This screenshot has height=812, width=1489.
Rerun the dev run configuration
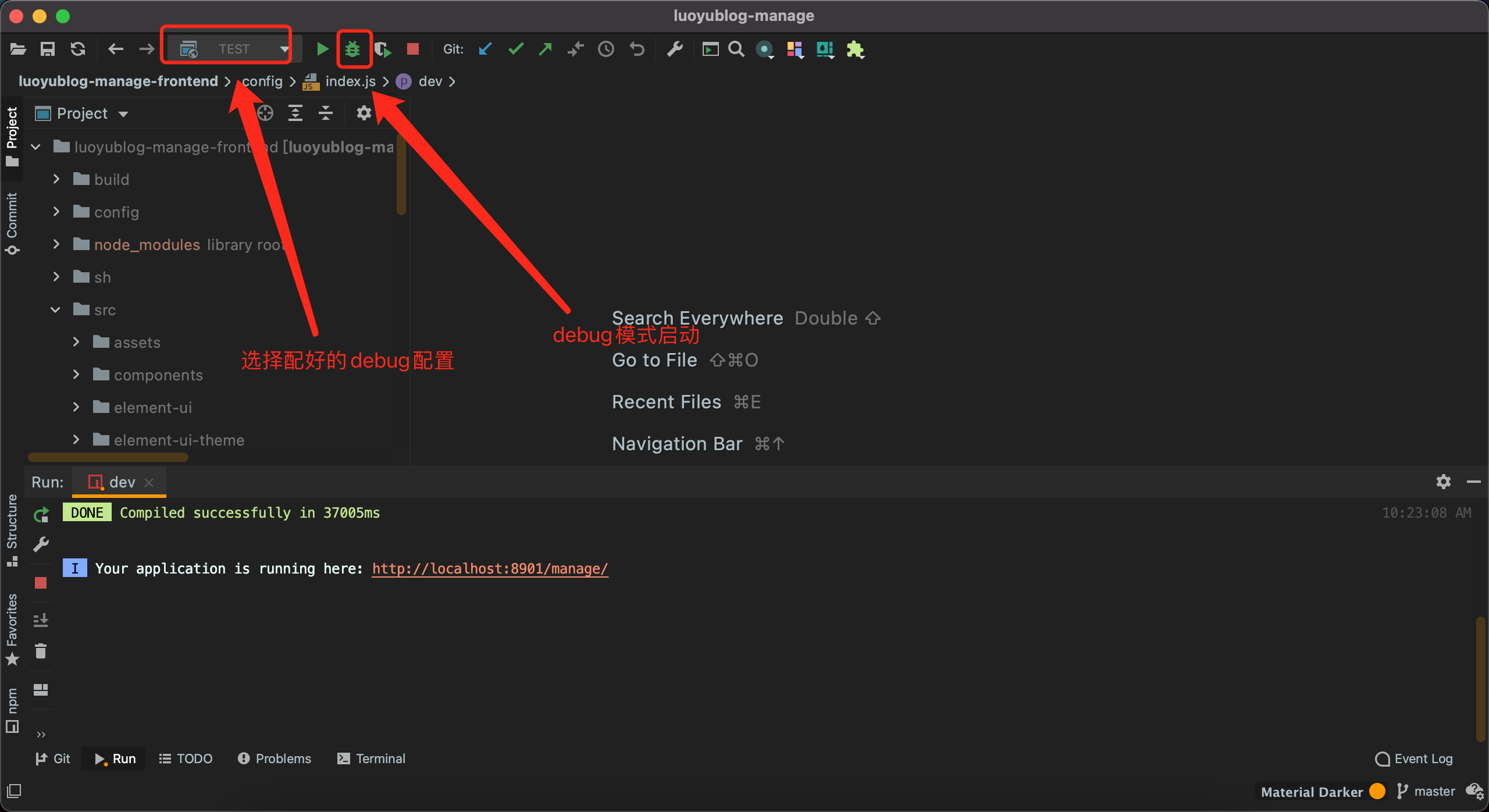pyautogui.click(x=41, y=514)
